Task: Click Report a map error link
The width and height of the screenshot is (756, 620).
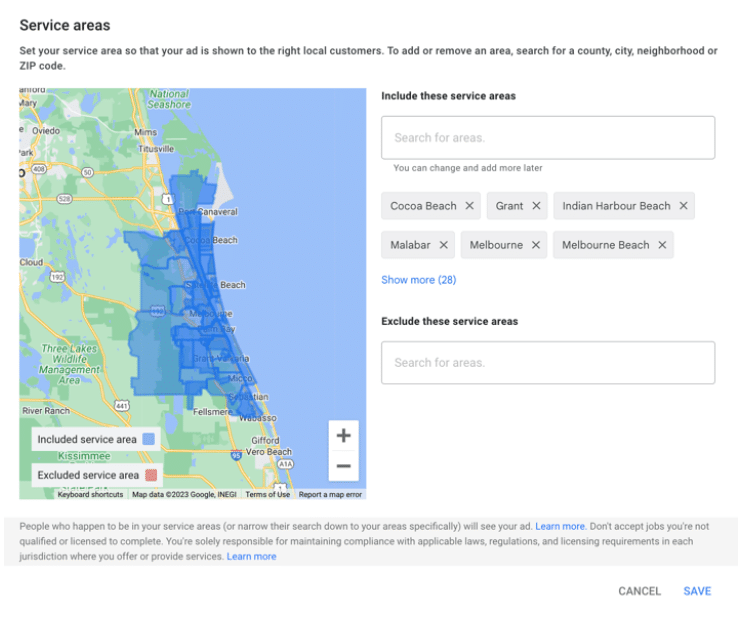Action: coord(330,494)
